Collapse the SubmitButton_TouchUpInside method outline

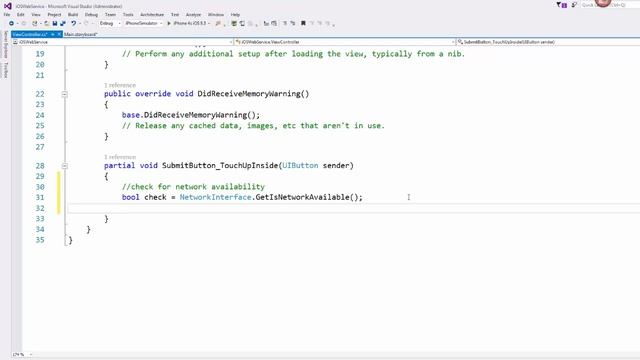[64, 166]
